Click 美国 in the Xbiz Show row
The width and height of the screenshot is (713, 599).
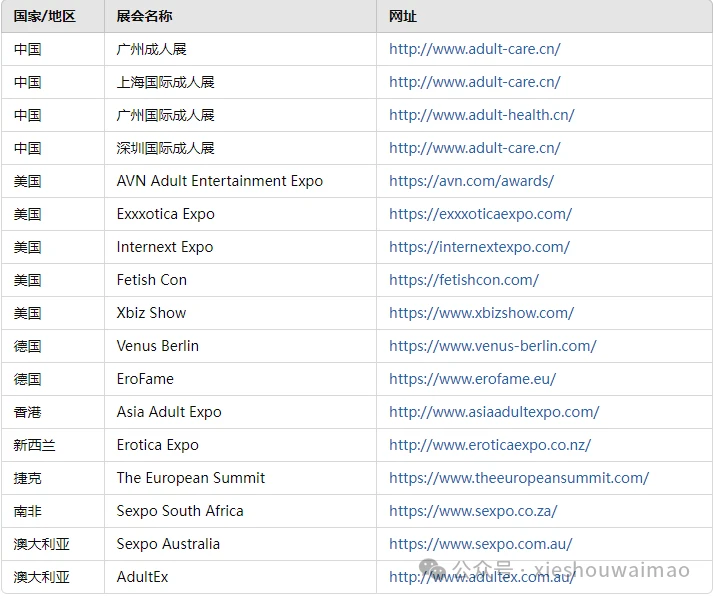27,313
